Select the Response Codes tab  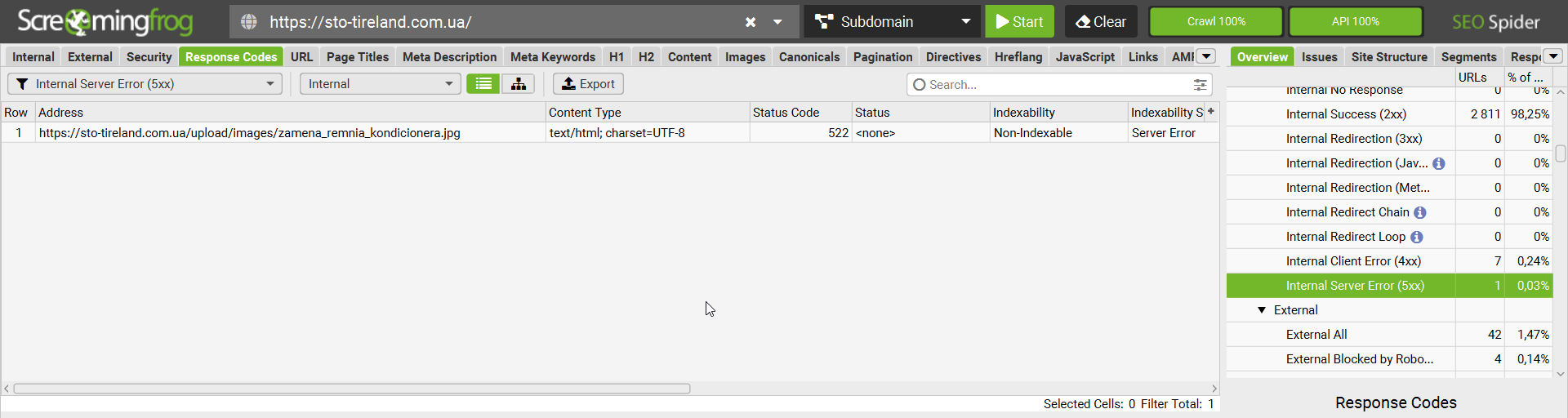tap(231, 57)
